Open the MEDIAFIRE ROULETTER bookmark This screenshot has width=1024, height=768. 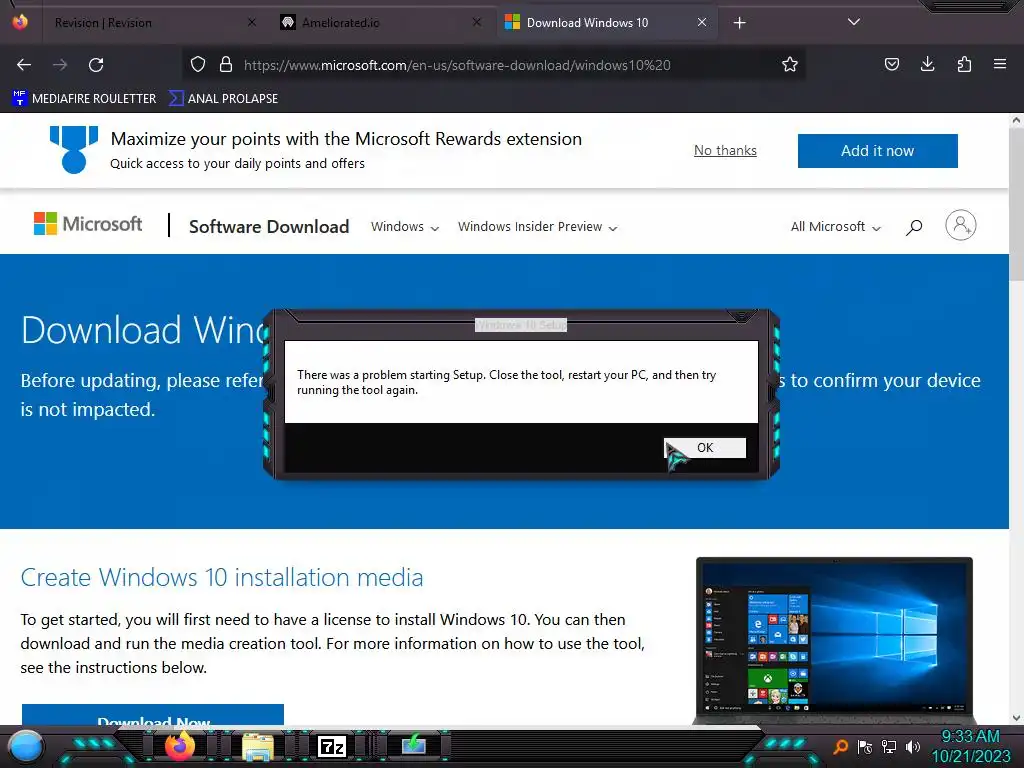(84, 99)
